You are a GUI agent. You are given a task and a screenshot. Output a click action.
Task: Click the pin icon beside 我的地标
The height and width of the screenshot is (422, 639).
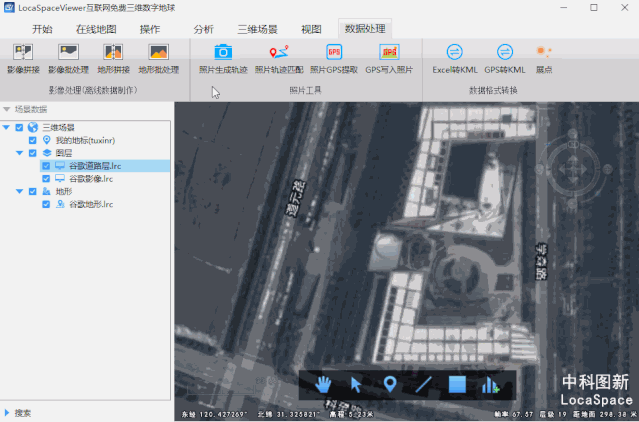coord(46,140)
